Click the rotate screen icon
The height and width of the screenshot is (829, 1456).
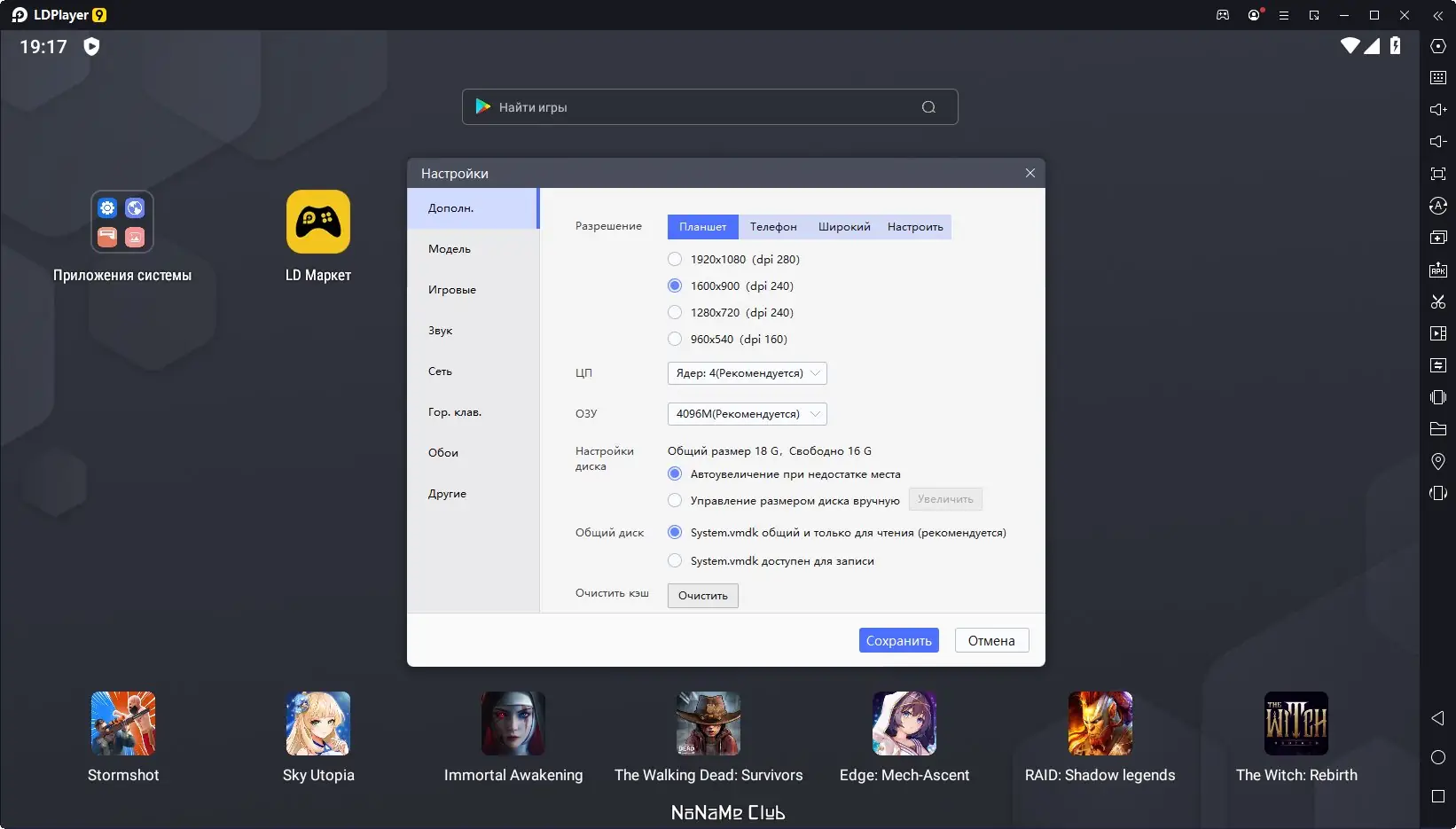(x=1438, y=493)
